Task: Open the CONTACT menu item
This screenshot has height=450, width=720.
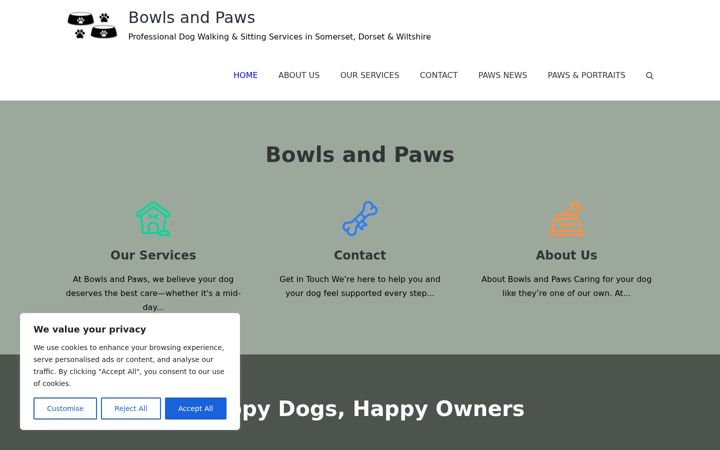Action: point(439,75)
